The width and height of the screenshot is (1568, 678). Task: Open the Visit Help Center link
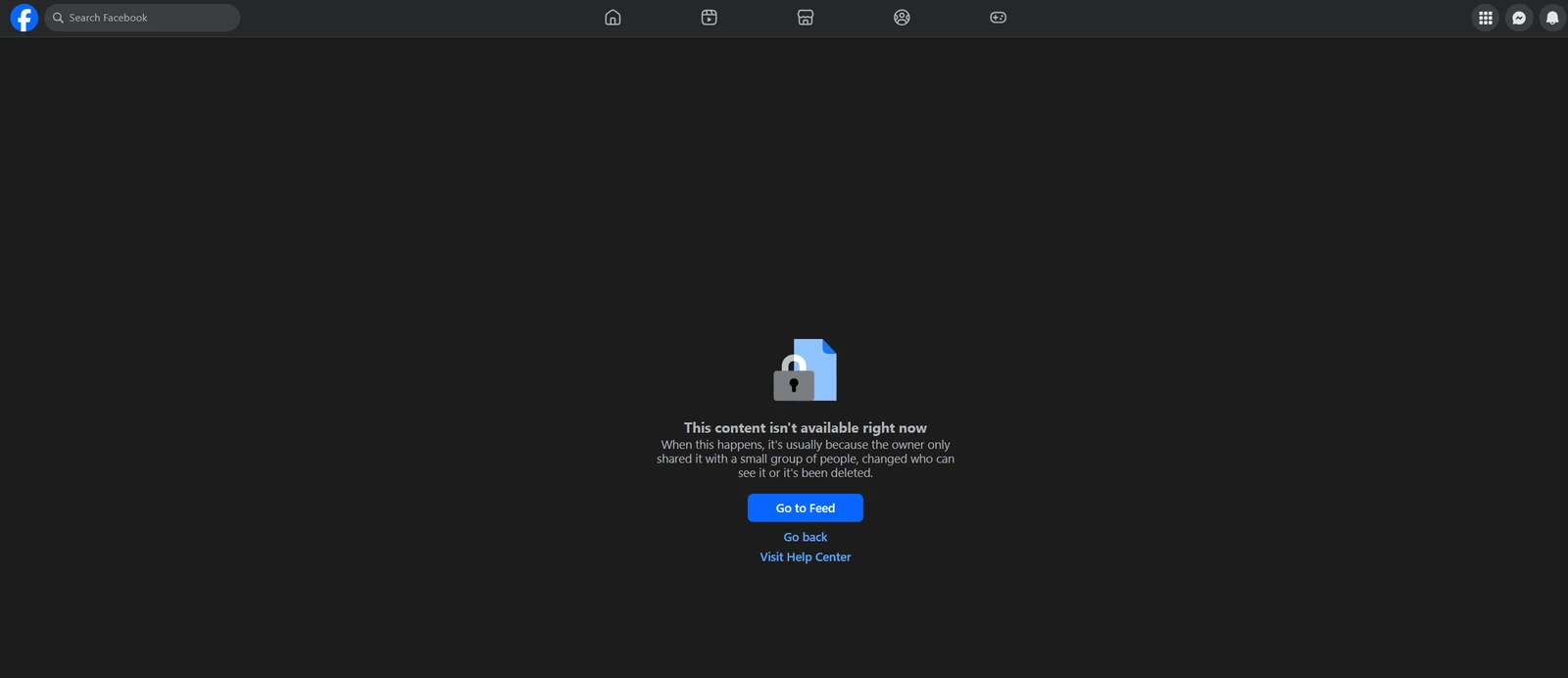[806, 557]
